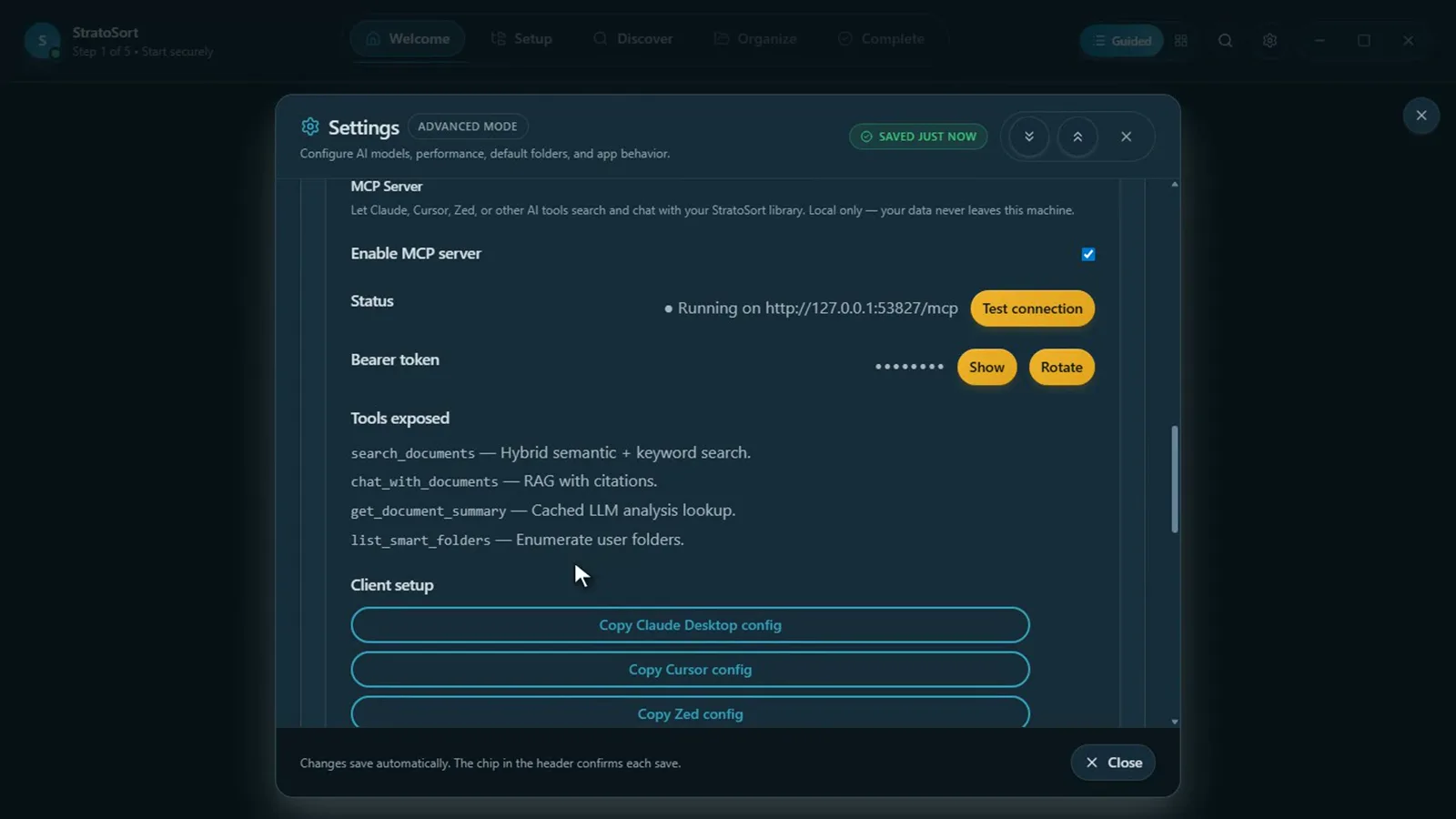Test the MCP server connection
1456x819 pixels.
coord(1032,308)
